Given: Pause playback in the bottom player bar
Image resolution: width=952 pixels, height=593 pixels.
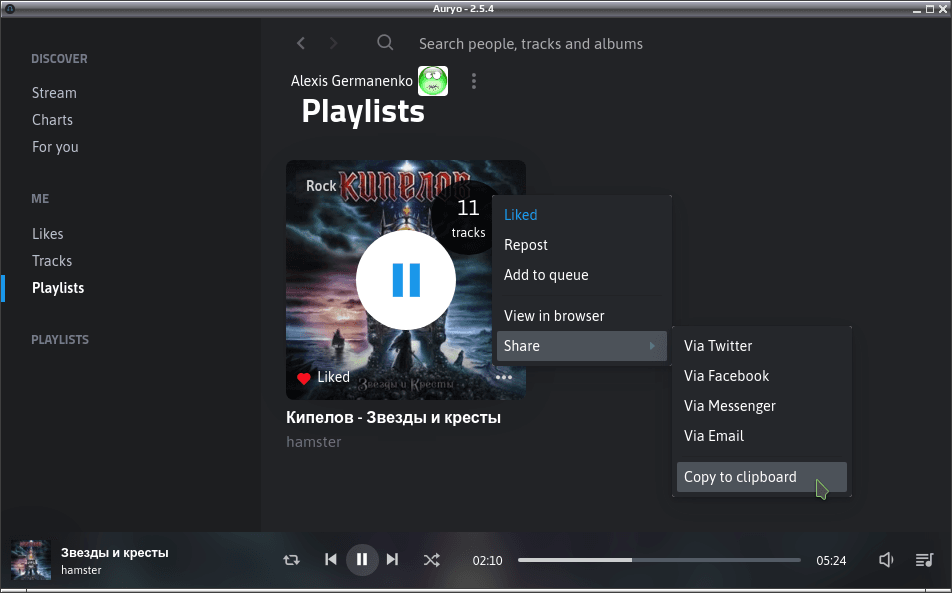Looking at the screenshot, I should tap(362, 560).
